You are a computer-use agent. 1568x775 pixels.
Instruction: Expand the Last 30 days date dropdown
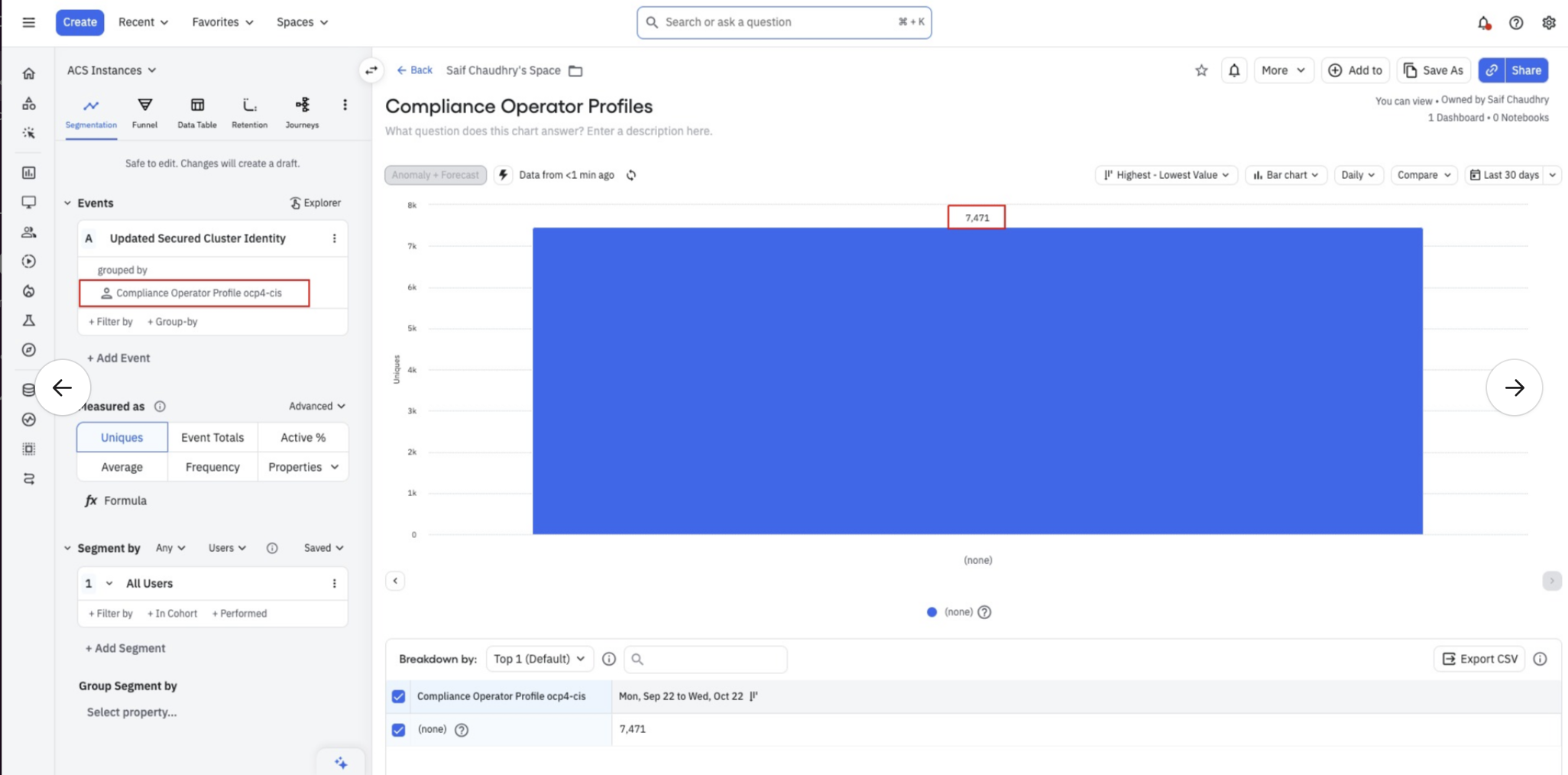[x=1552, y=175]
